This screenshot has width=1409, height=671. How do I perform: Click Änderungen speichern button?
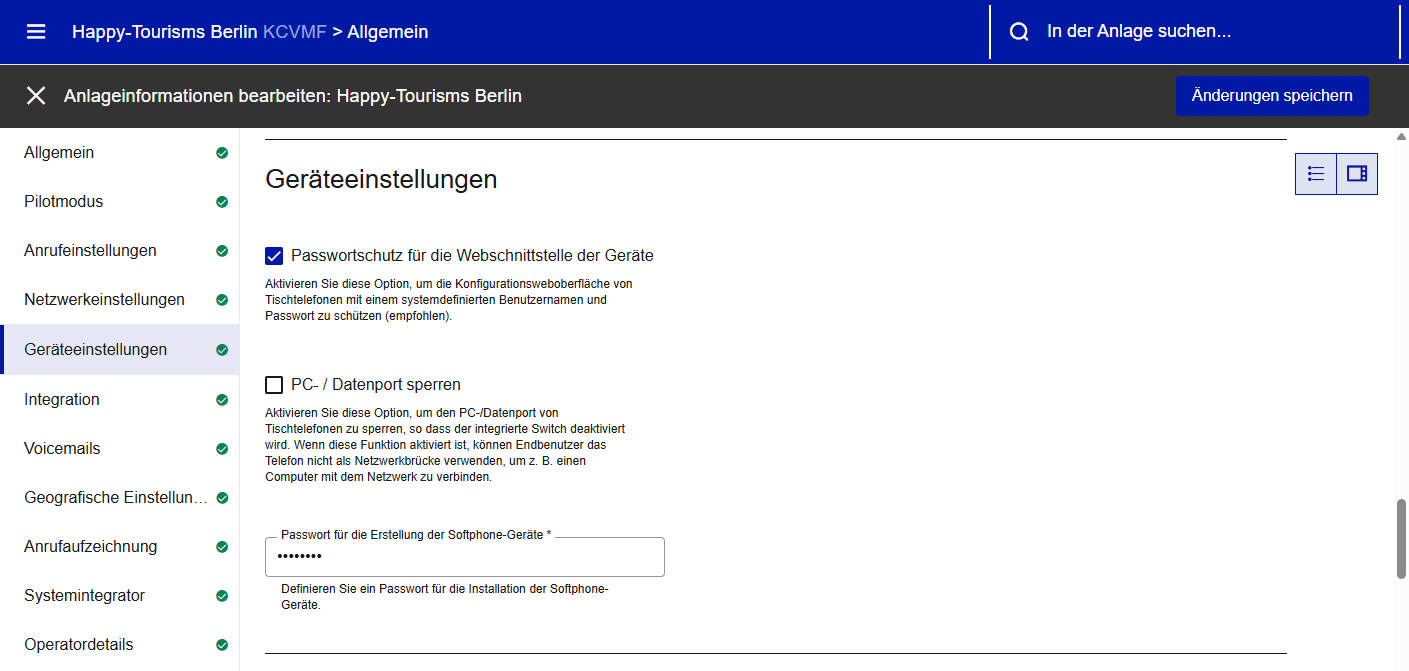coord(1272,96)
